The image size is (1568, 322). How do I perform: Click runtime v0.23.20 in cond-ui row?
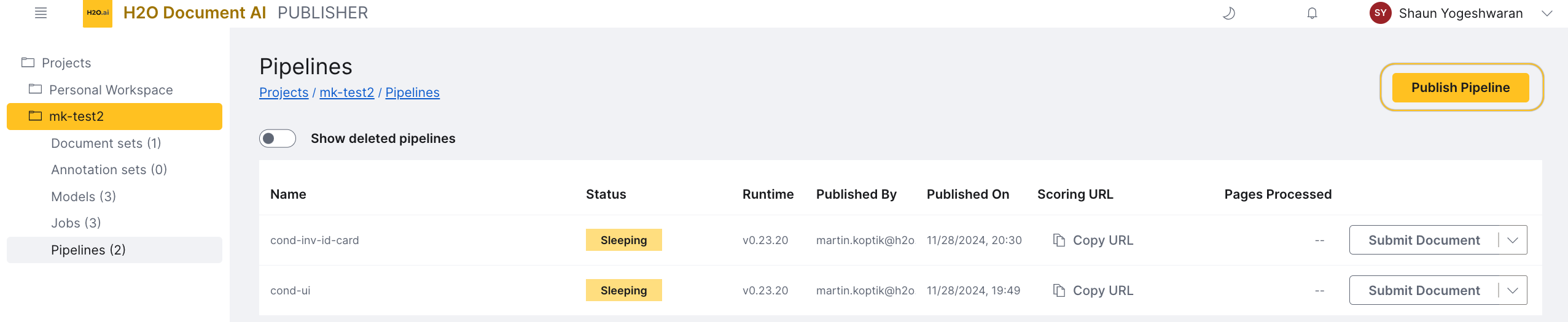point(765,291)
